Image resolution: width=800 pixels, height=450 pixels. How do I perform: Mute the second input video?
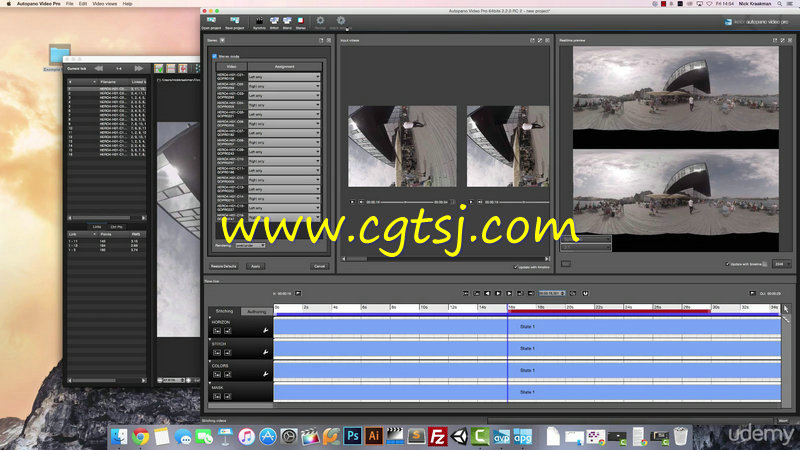click(480, 202)
